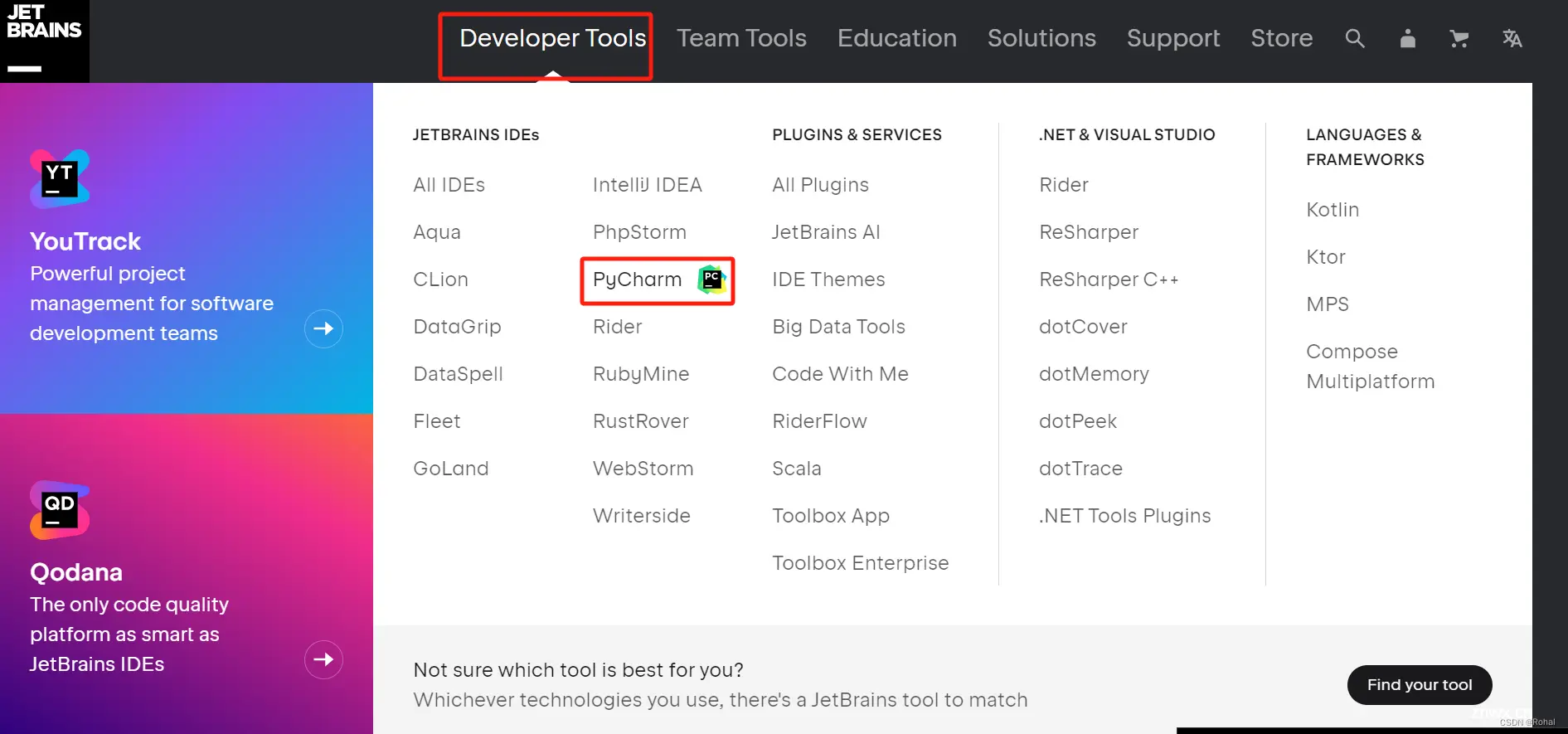Image resolution: width=1568 pixels, height=734 pixels.
Task: Open the Toolbox App link
Action: pyautogui.click(x=831, y=516)
